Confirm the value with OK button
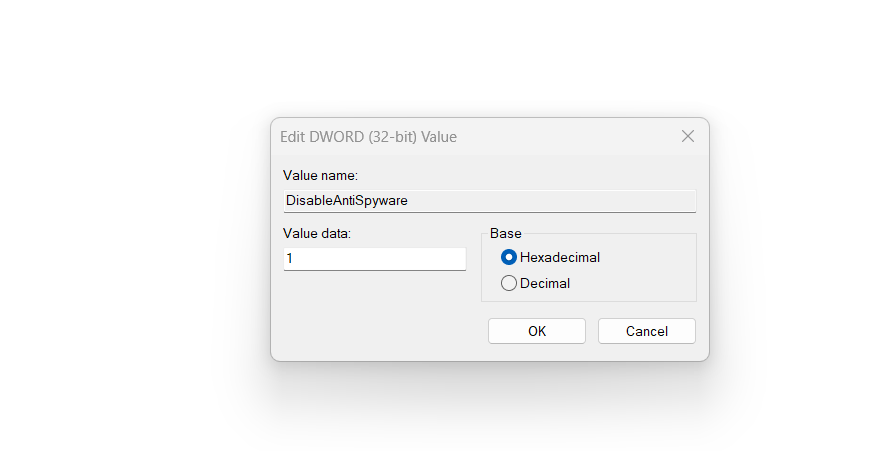874x451 pixels. pos(537,331)
